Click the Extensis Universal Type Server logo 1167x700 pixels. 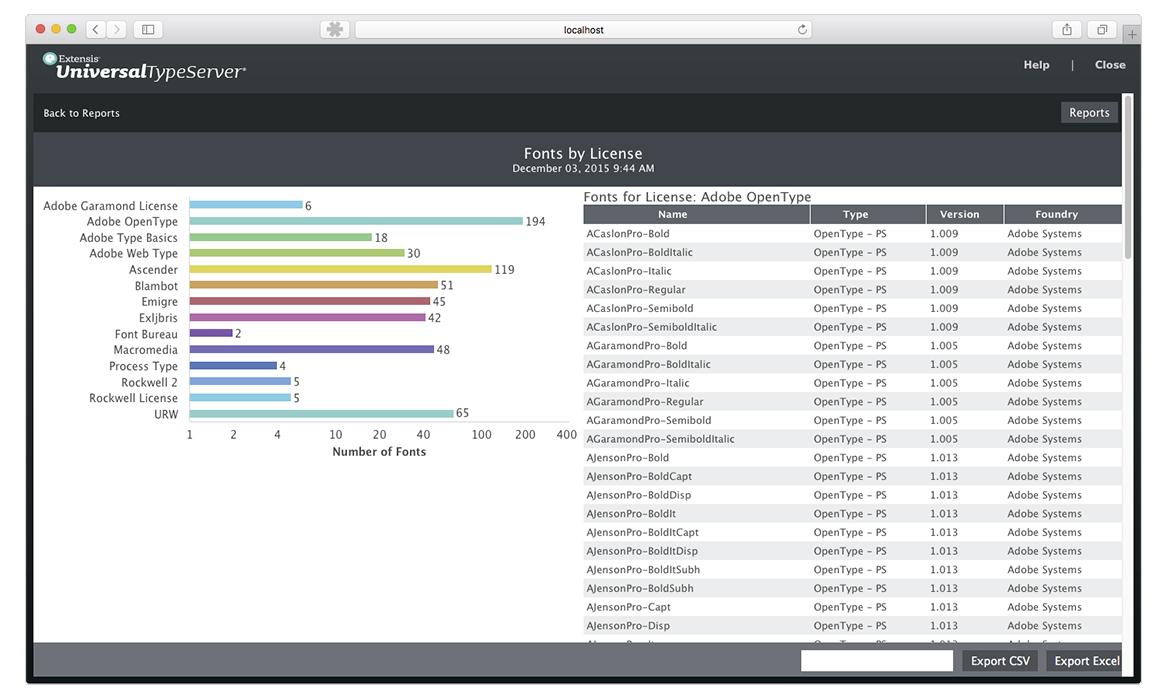tap(144, 67)
